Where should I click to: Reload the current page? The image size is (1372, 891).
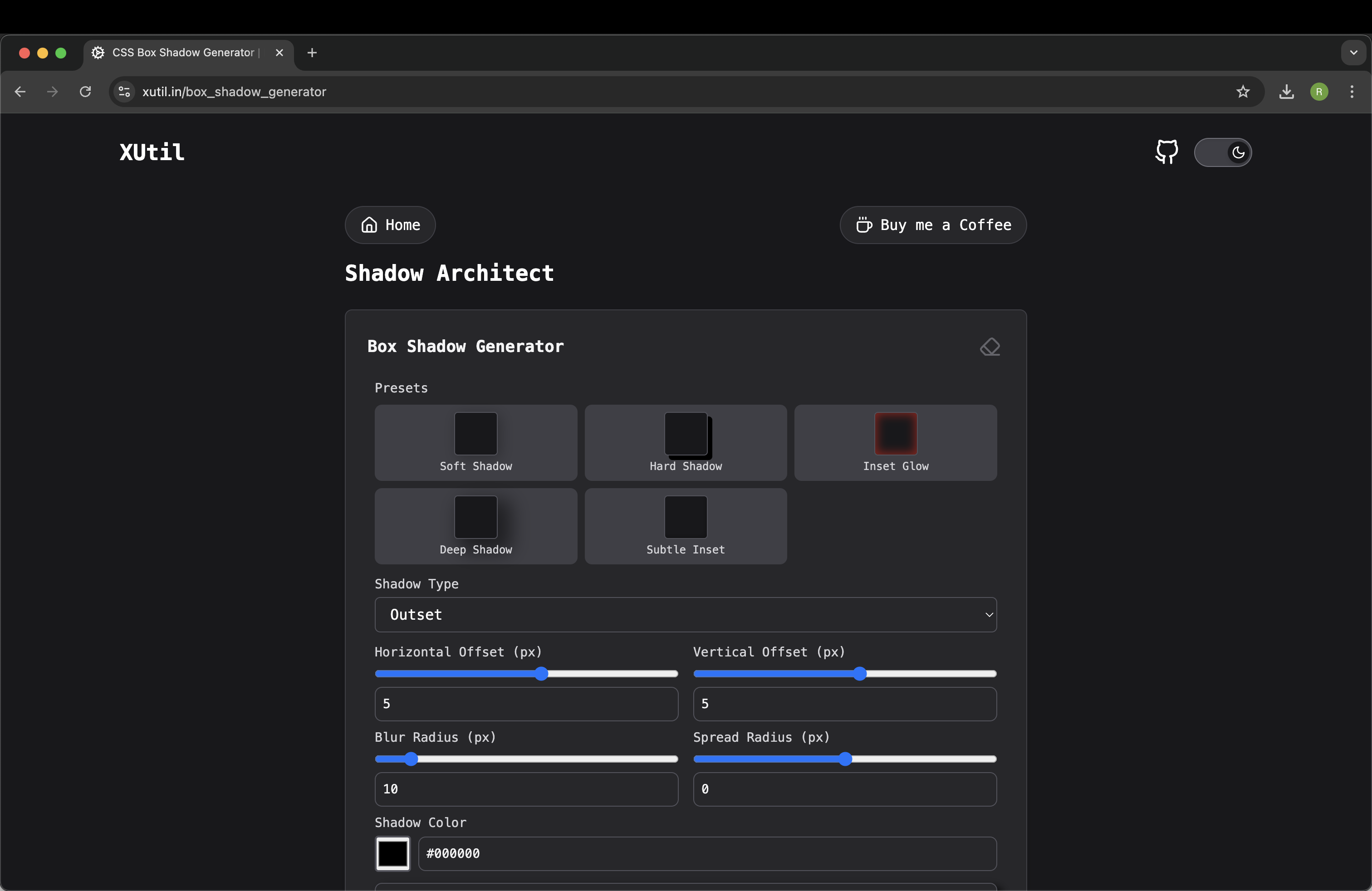coord(85,92)
